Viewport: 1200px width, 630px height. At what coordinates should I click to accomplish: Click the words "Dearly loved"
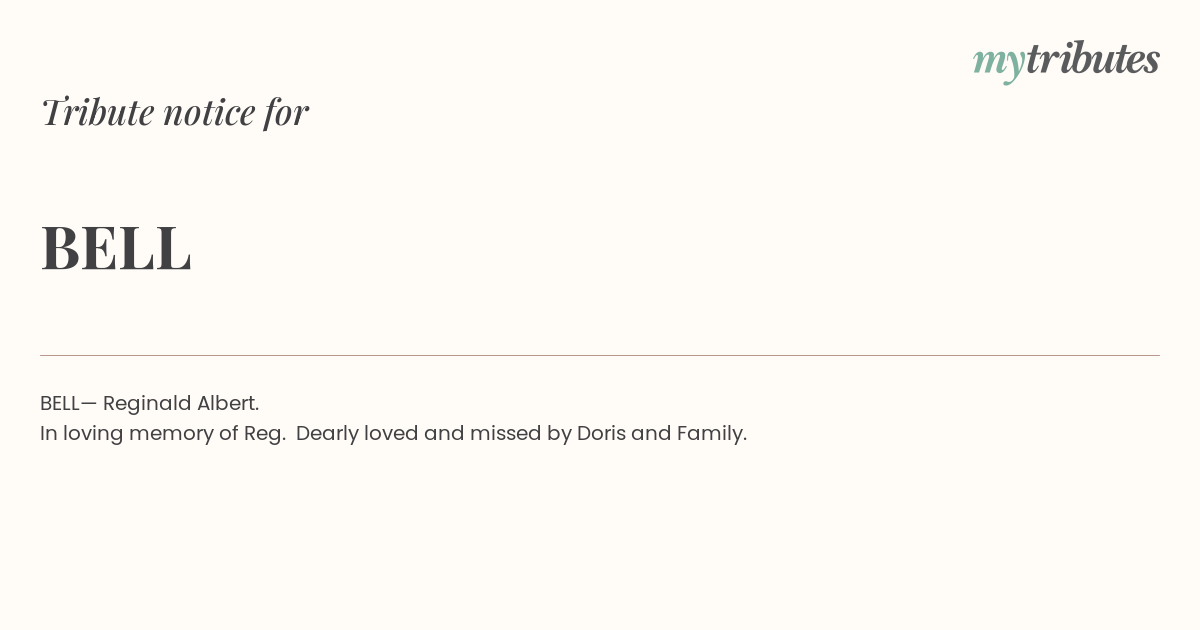(x=357, y=434)
